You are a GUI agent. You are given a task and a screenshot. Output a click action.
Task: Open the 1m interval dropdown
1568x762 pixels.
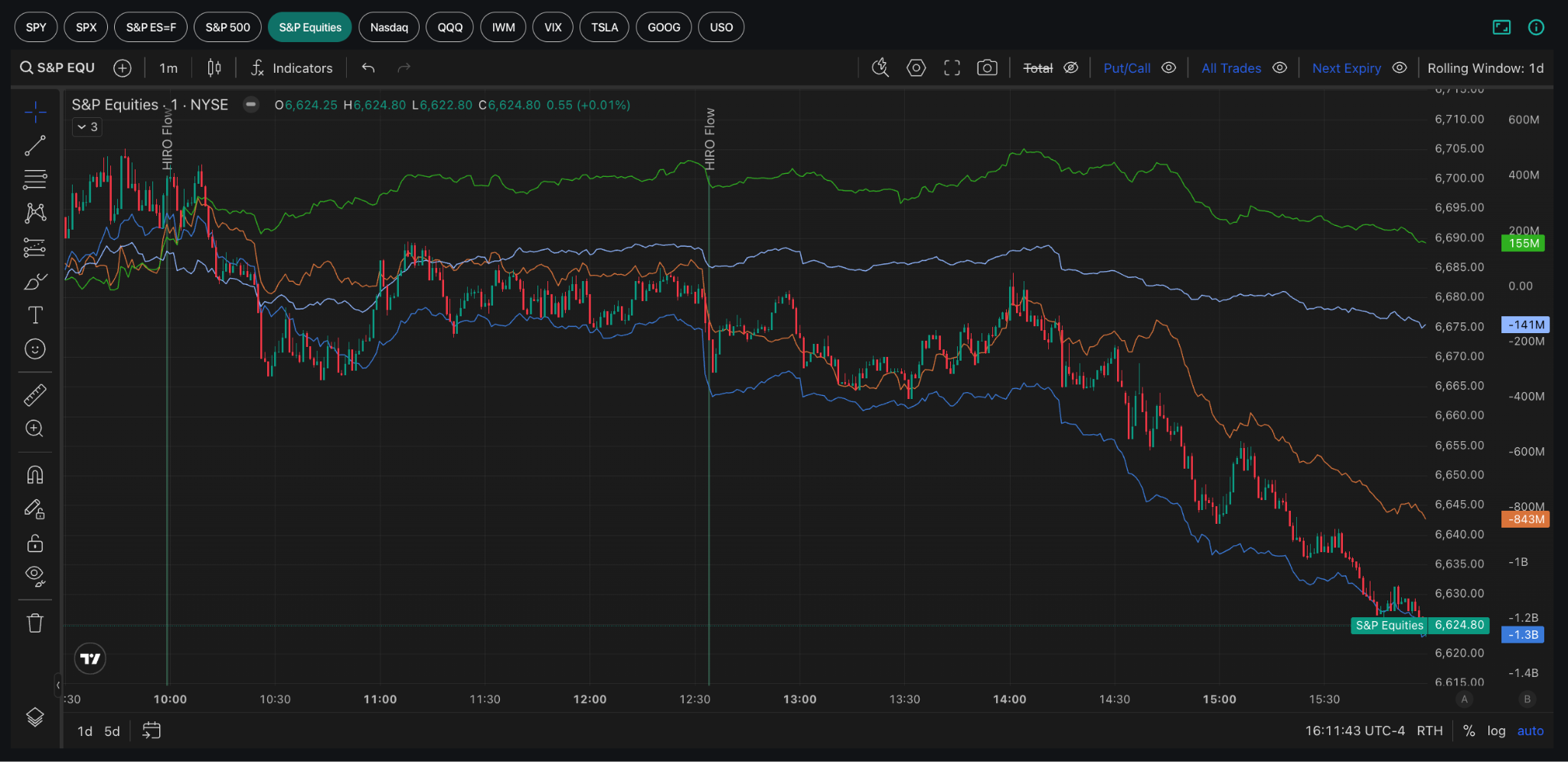click(168, 68)
